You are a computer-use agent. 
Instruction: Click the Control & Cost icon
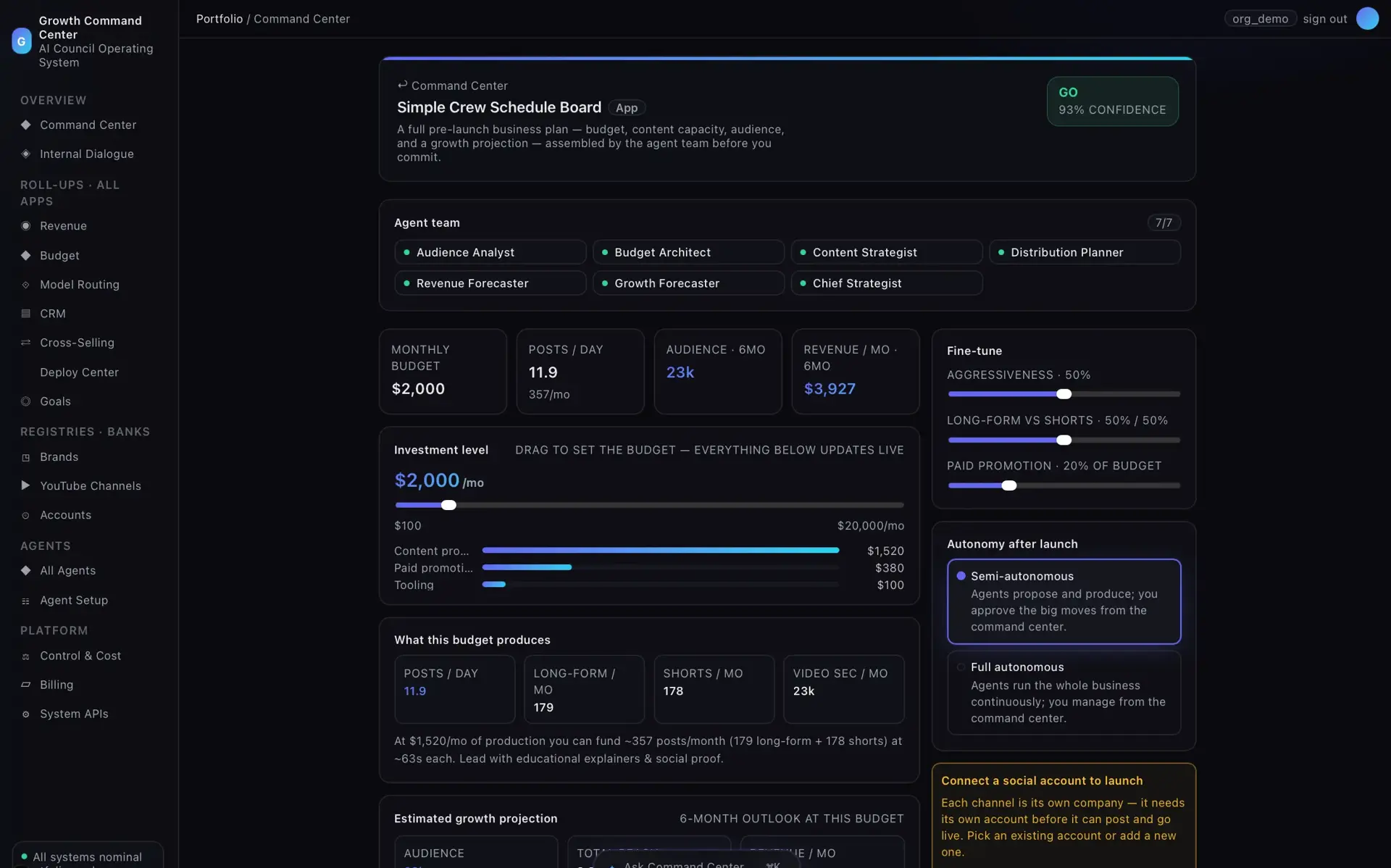pos(26,656)
